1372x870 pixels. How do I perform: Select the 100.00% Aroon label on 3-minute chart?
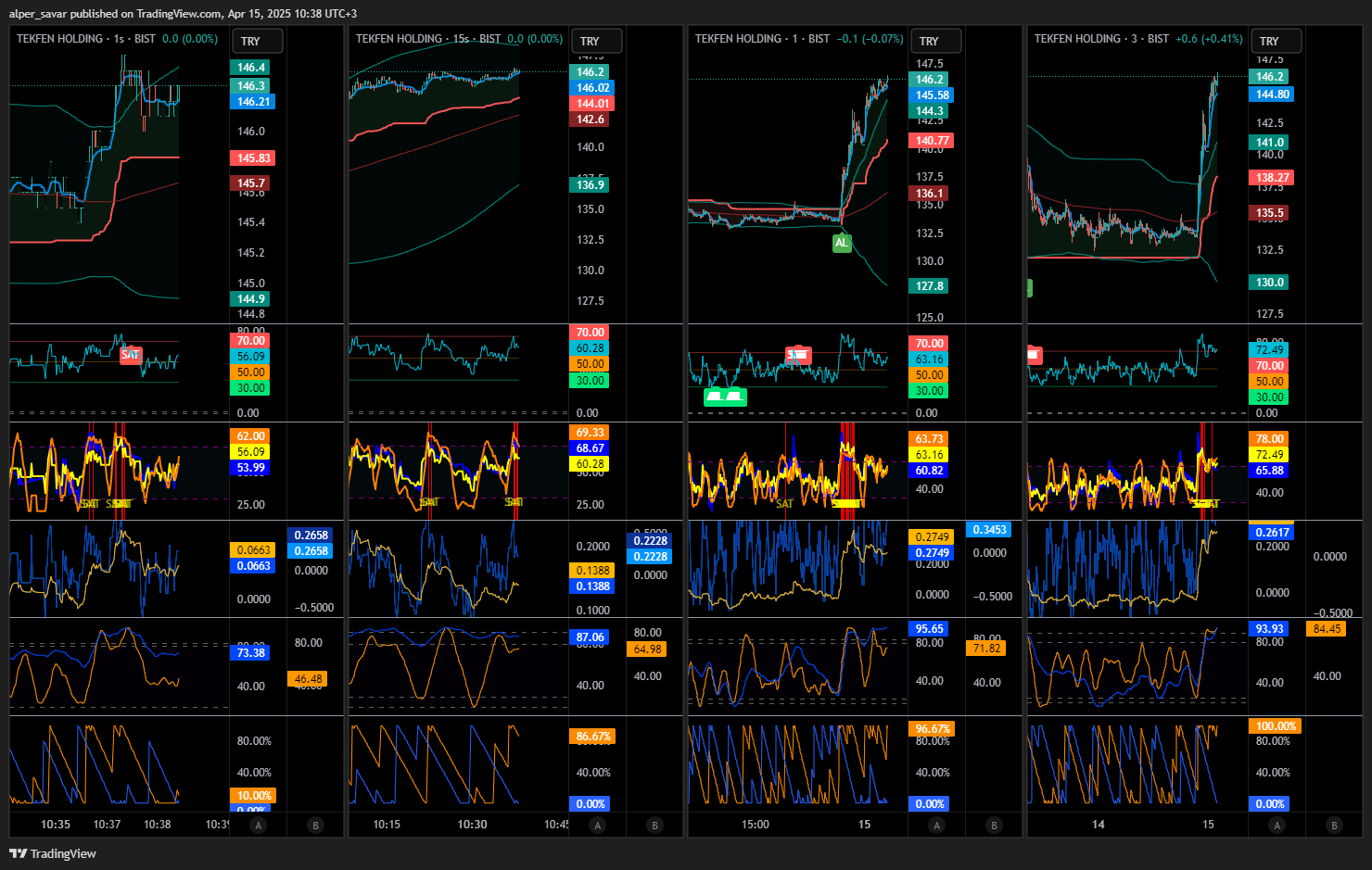click(1276, 726)
